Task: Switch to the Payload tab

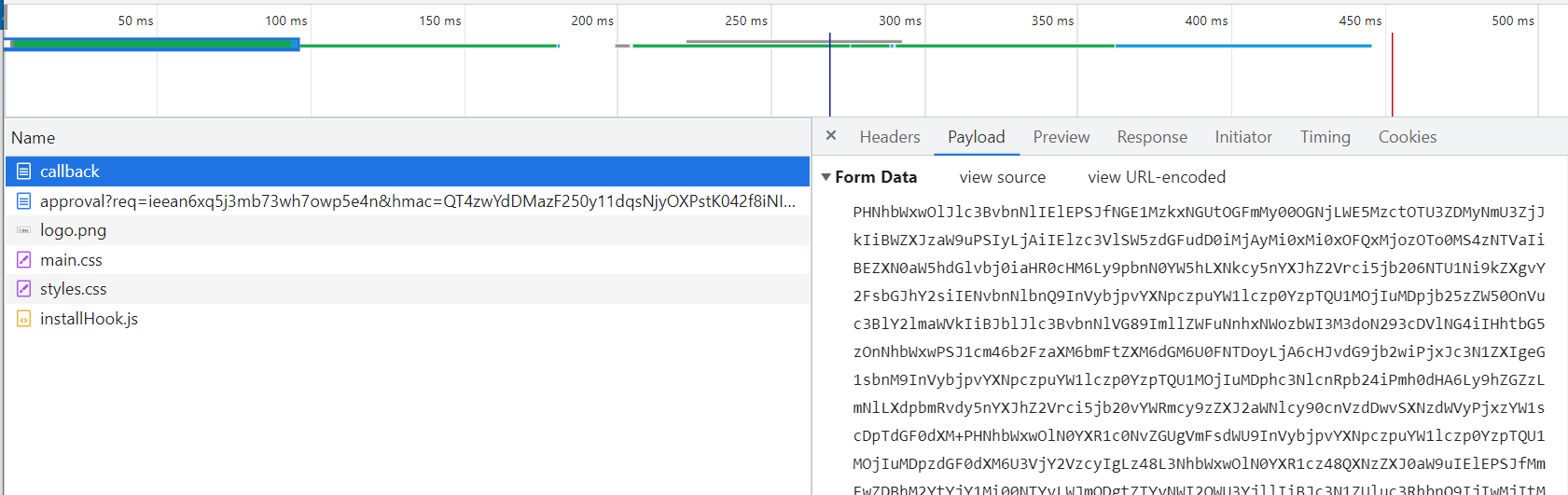Action: pos(977,137)
